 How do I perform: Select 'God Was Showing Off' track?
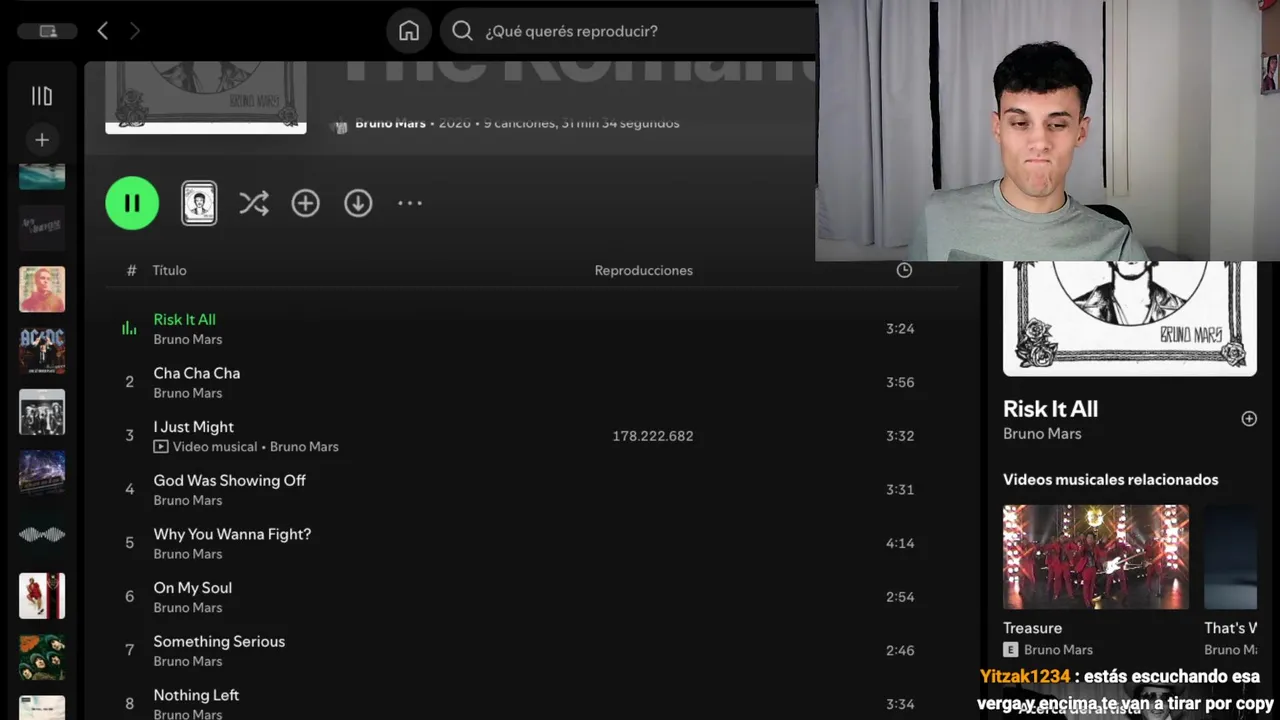[x=229, y=481]
